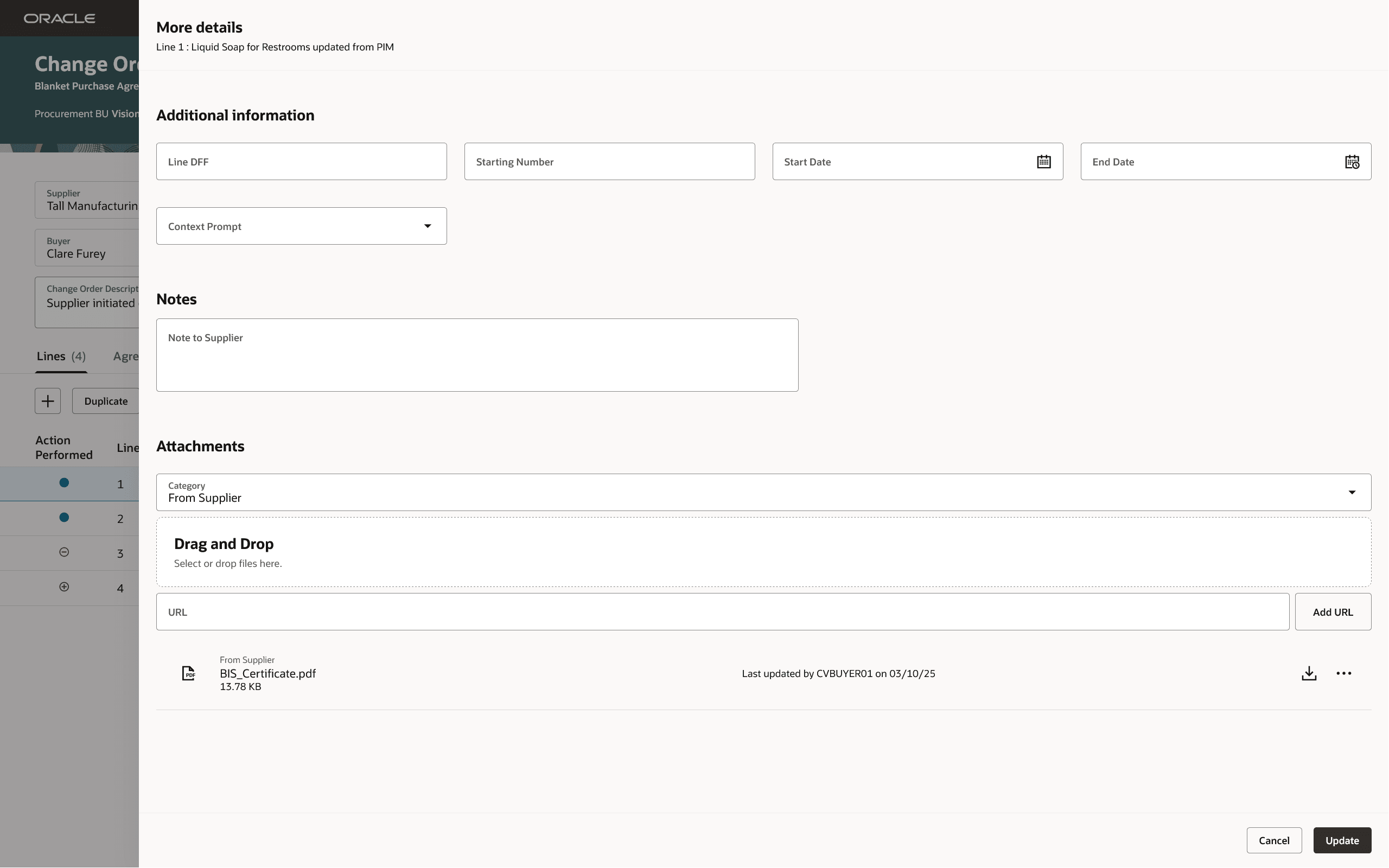
Task: Open the End Date calendar-time picker
Action: 1352,162
